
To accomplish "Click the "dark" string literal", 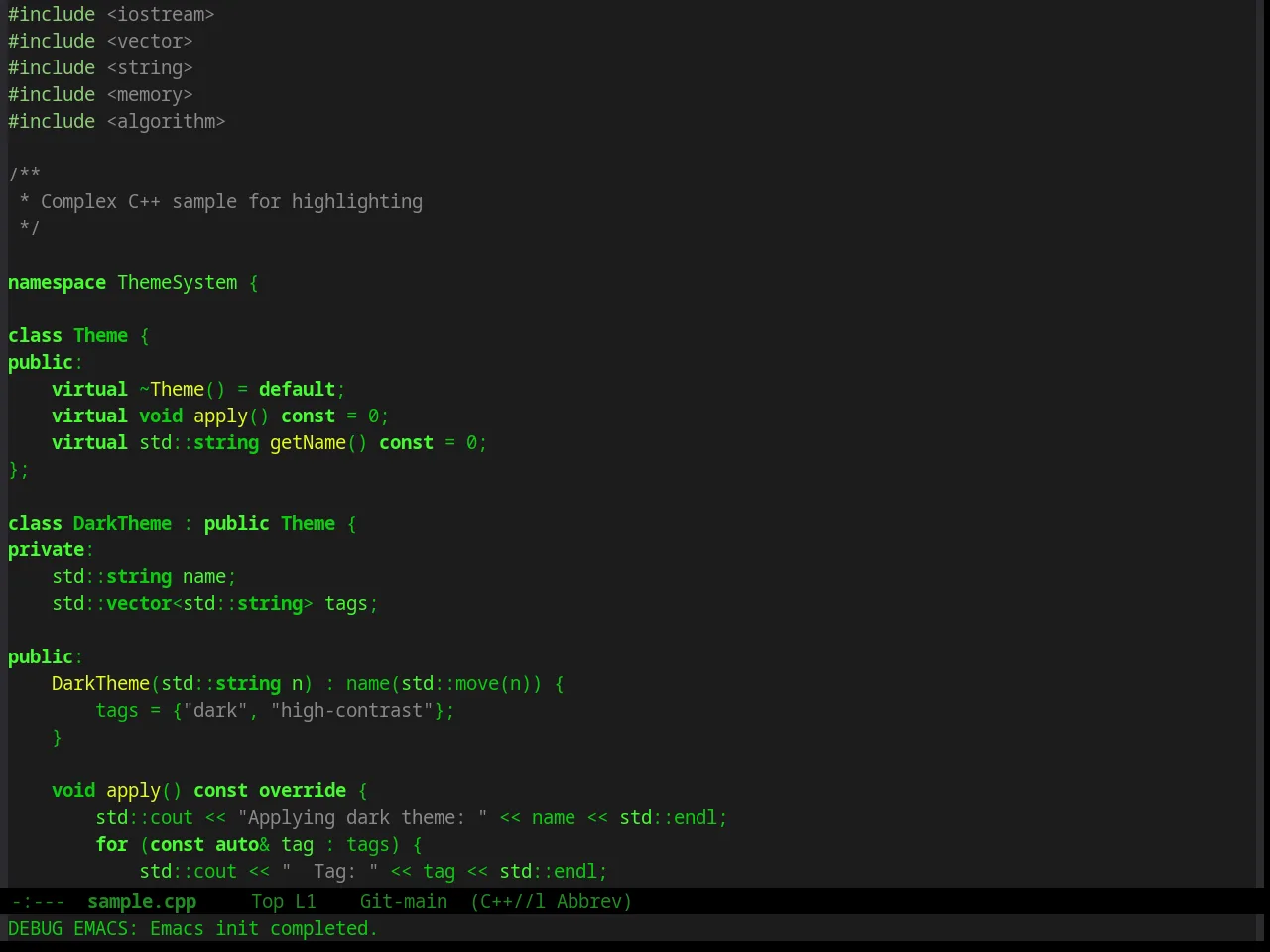I will [x=215, y=710].
